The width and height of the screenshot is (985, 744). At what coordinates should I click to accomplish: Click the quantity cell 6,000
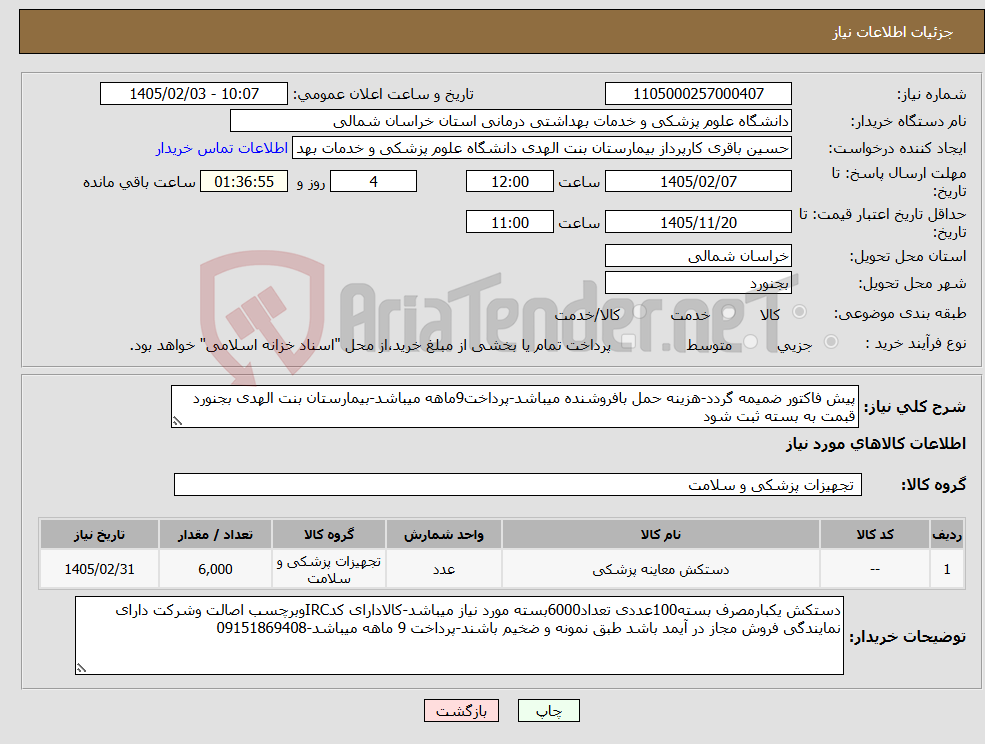click(215, 569)
